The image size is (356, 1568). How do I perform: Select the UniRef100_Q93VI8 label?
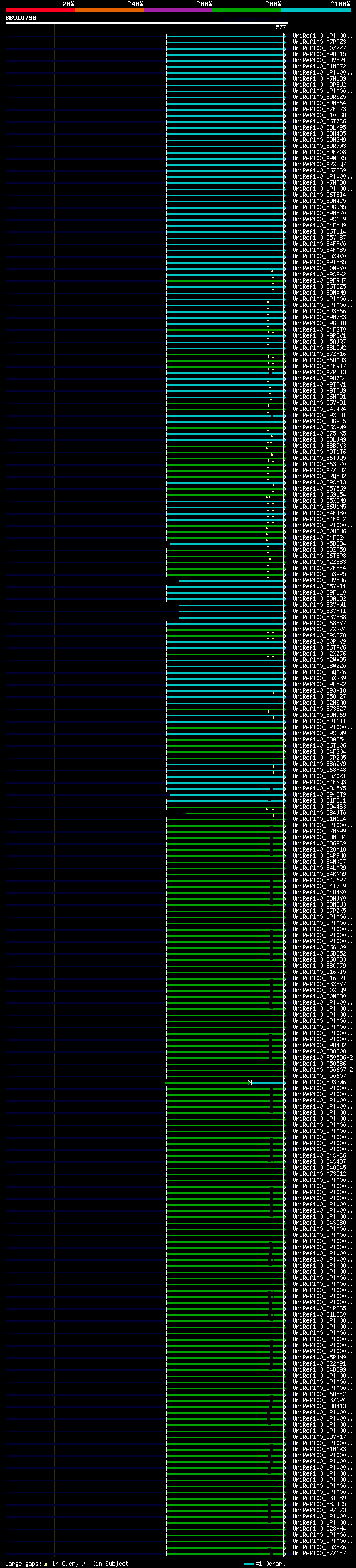319,690
